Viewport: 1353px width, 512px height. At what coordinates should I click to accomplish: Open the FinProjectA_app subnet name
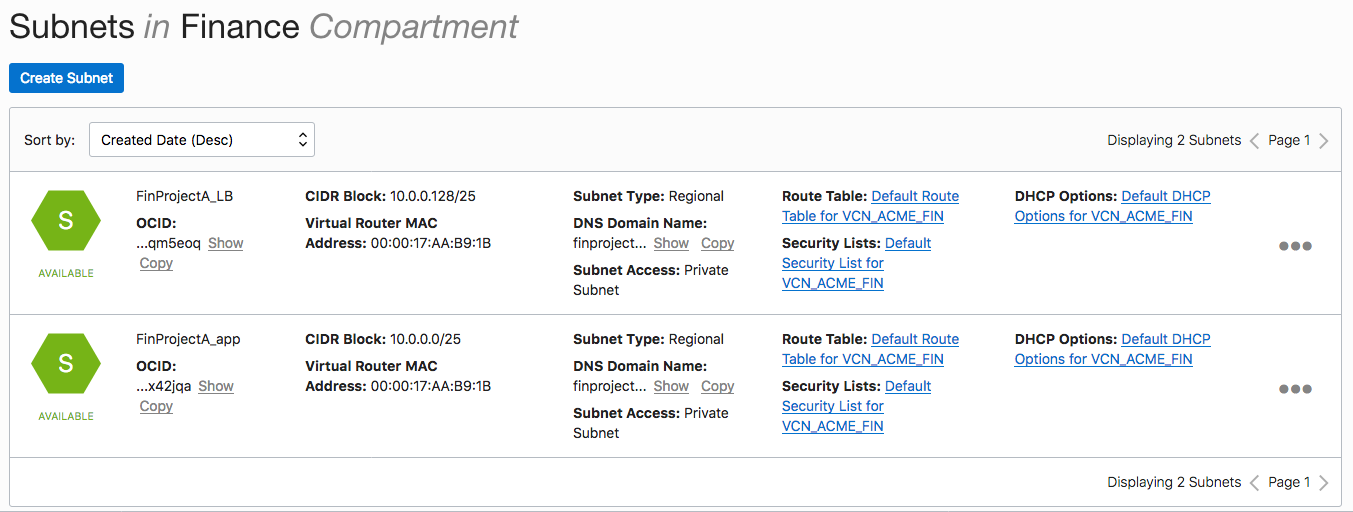point(188,339)
